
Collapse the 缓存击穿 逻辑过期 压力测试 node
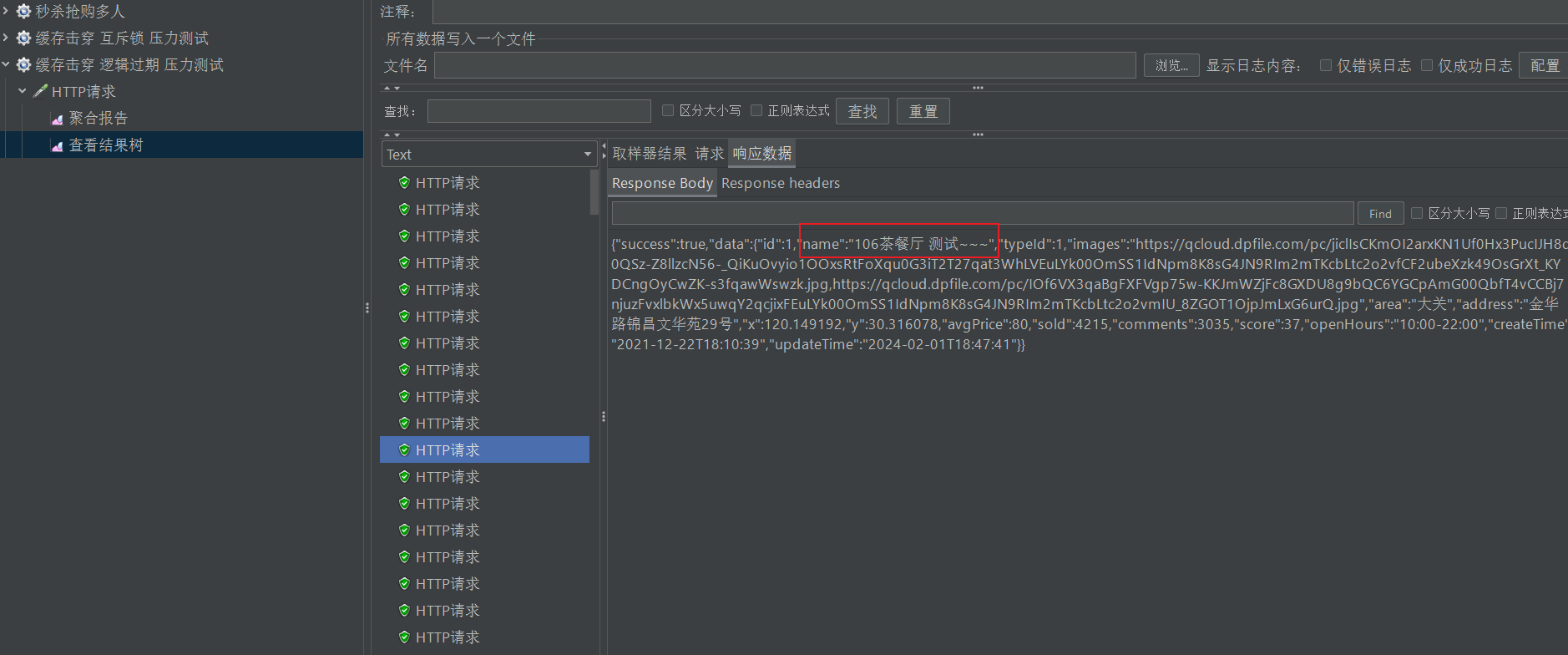point(5,64)
